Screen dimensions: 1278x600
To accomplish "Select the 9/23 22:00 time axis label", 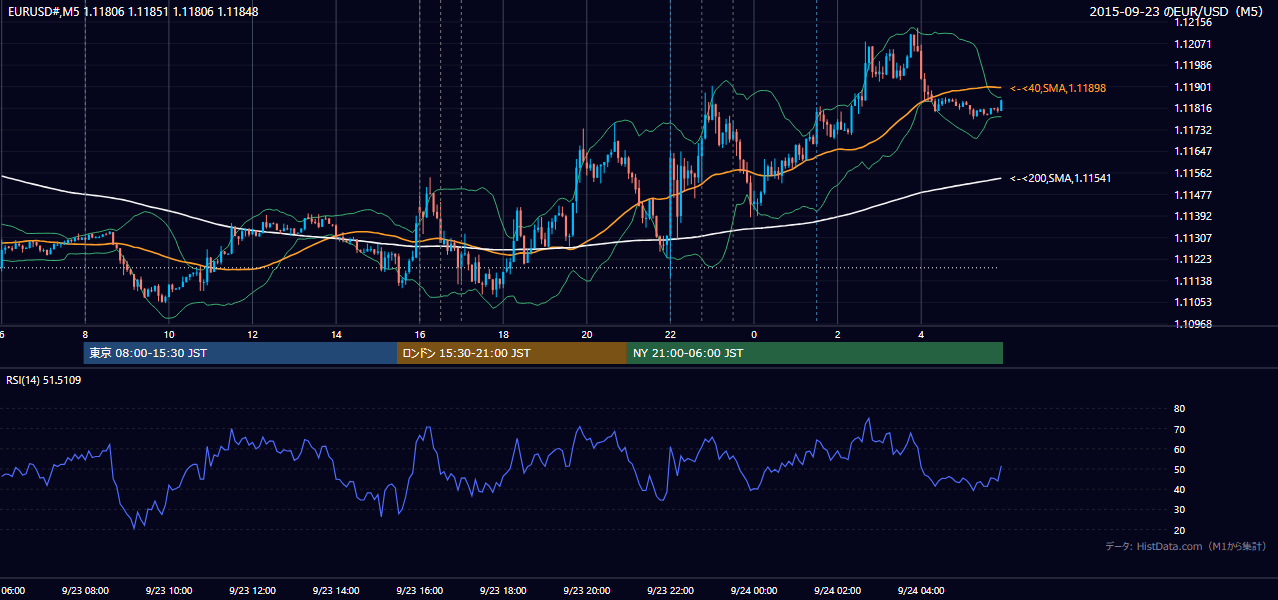I will point(670,590).
